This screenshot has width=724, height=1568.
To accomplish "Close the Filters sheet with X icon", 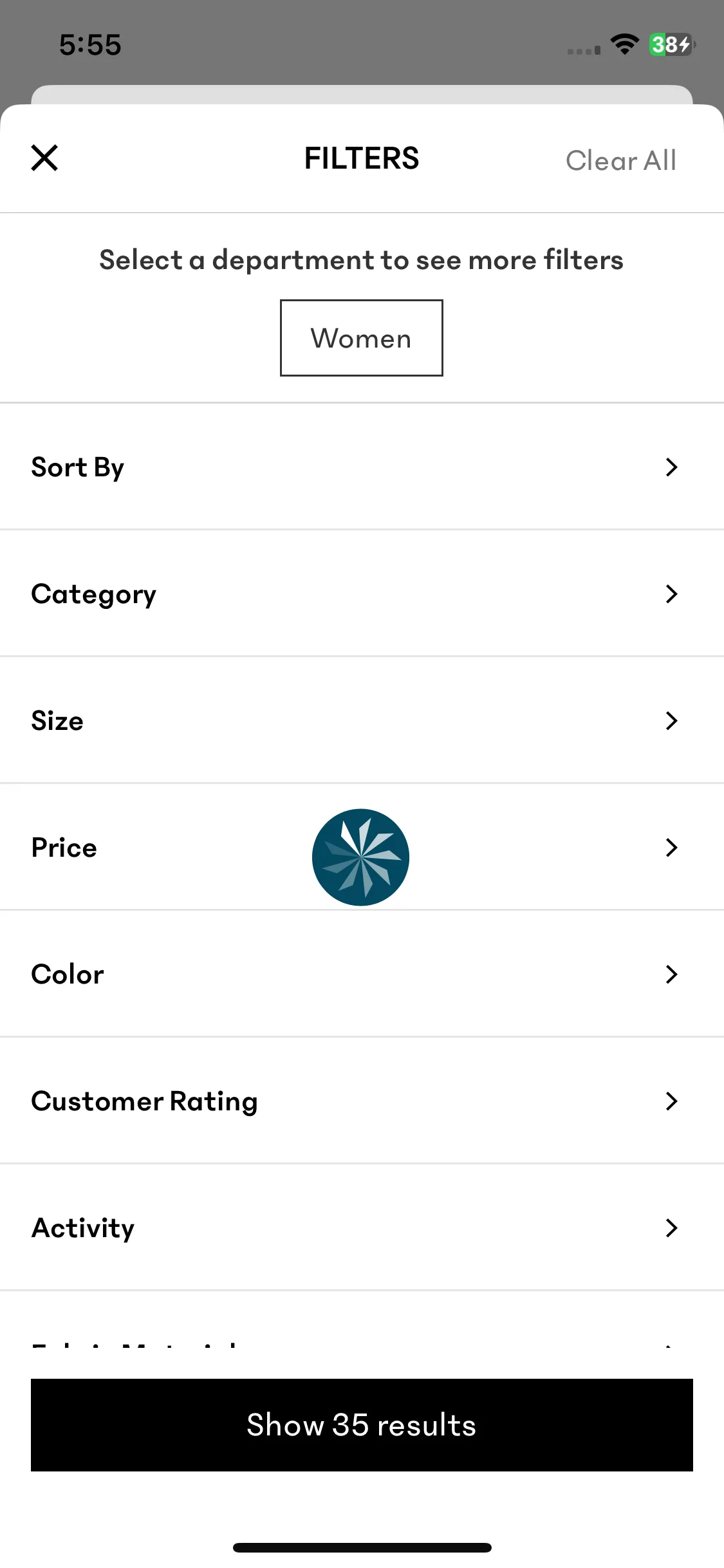I will (44, 158).
